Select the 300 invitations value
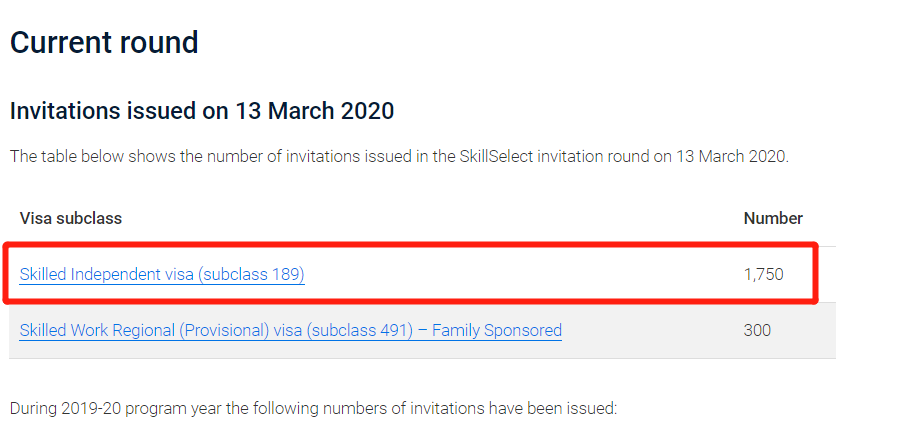 pyautogui.click(x=757, y=330)
